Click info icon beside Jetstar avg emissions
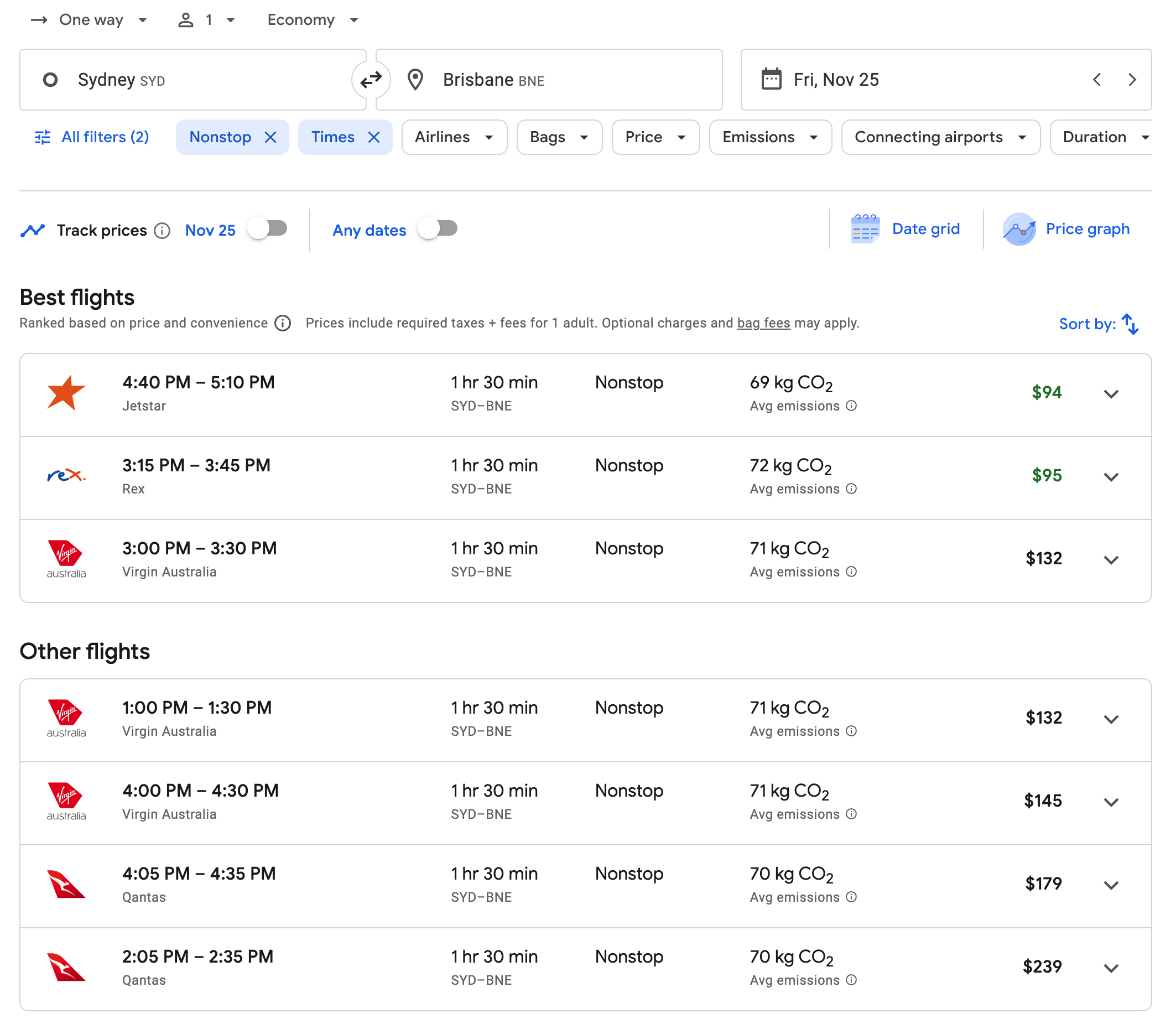The height and width of the screenshot is (1029, 1176). pyautogui.click(x=851, y=406)
